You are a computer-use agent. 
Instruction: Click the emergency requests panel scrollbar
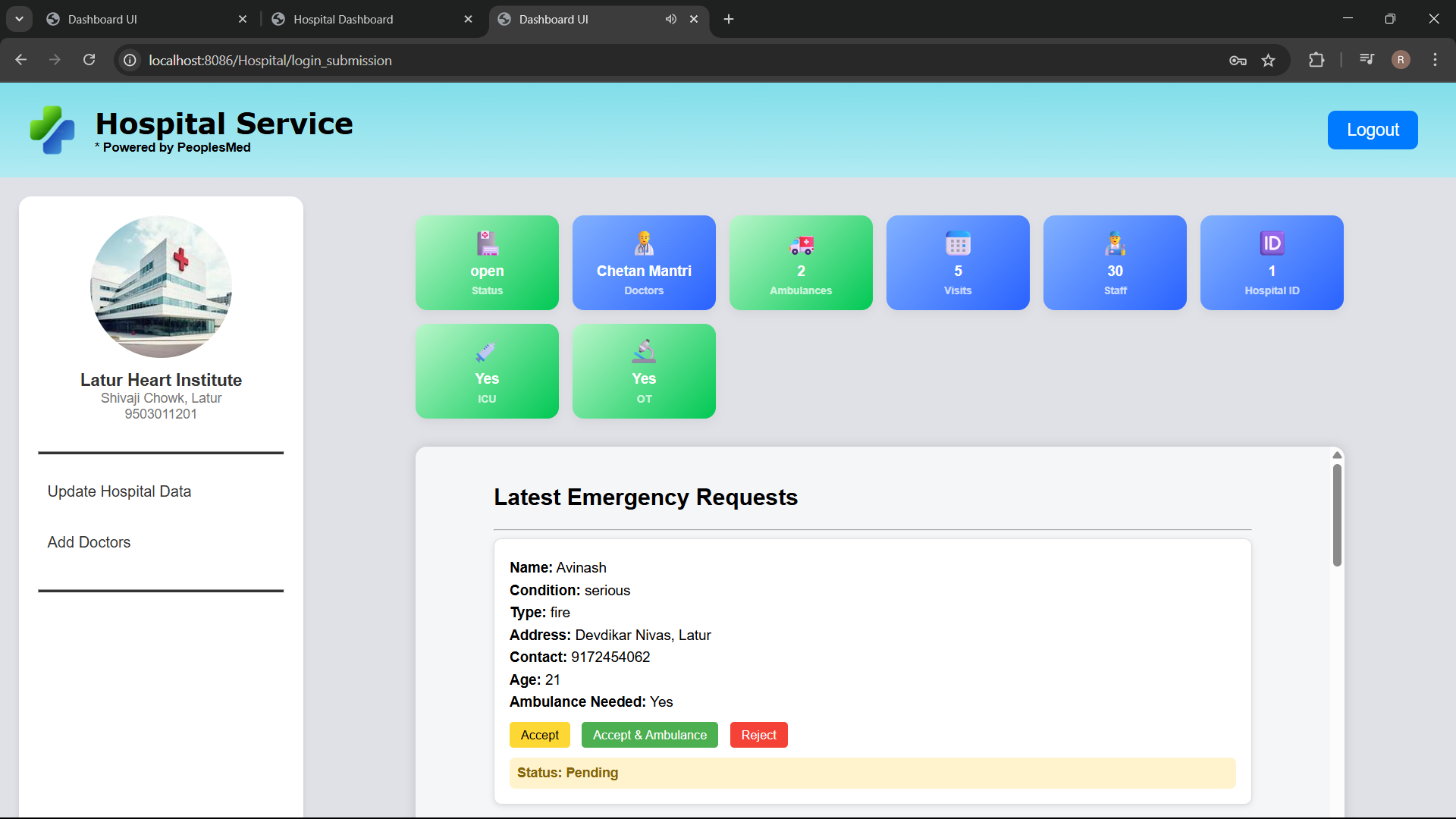coord(1337,516)
